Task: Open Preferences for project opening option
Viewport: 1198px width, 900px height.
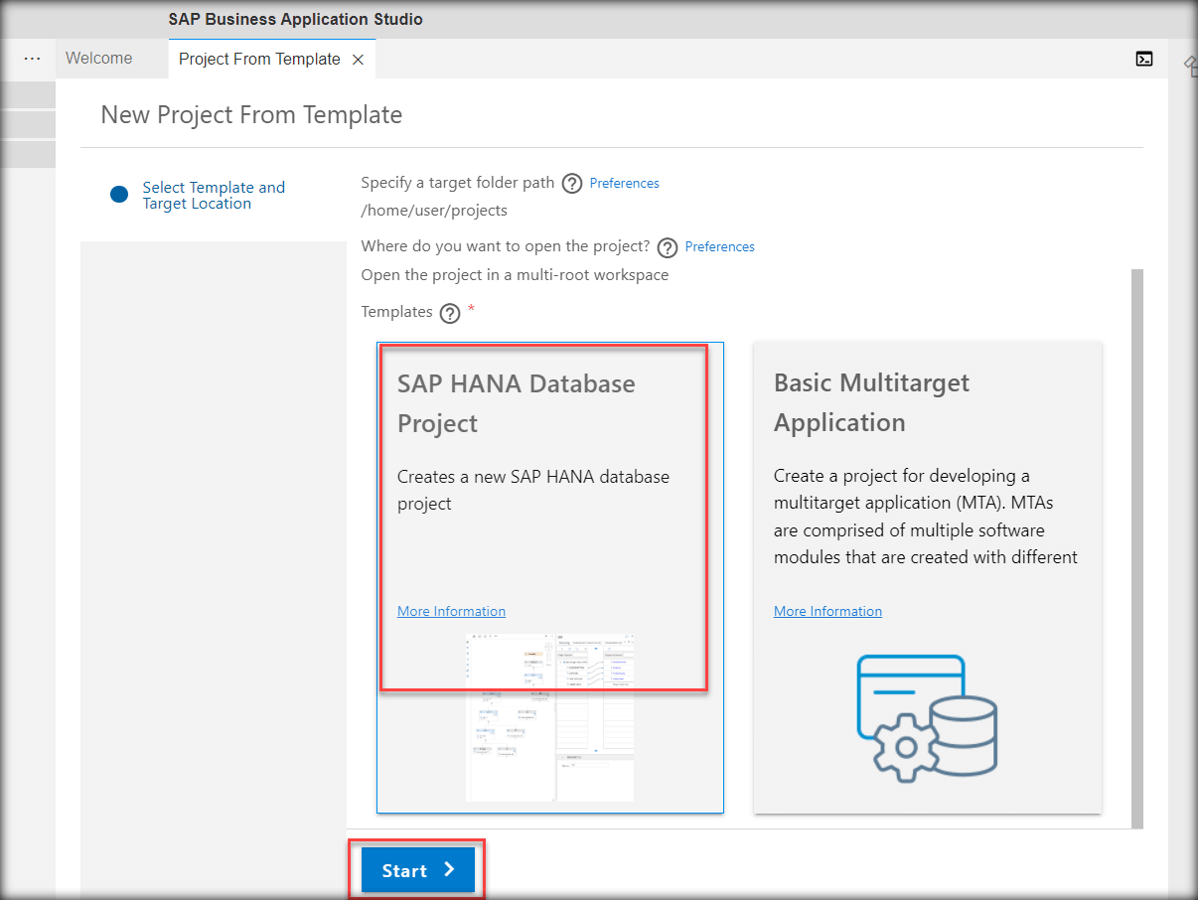Action: click(719, 247)
